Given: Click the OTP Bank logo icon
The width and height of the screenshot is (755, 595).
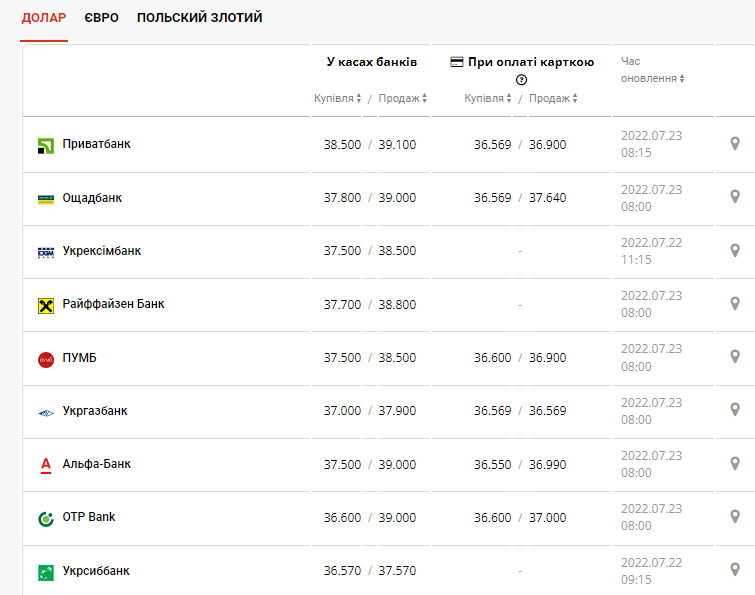Looking at the screenshot, I should click(x=46, y=518).
